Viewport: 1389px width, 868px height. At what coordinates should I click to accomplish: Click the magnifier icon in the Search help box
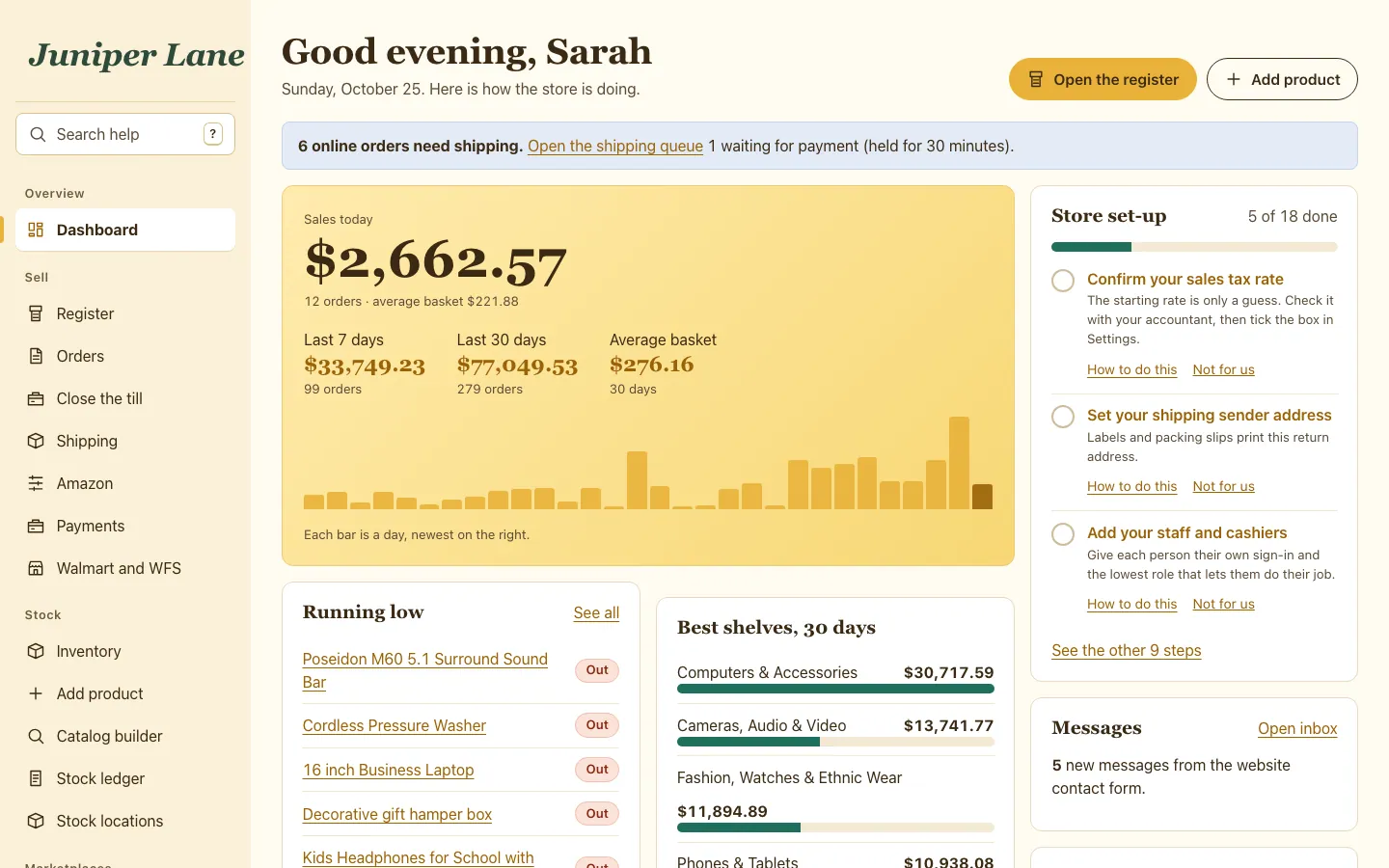tap(38, 134)
